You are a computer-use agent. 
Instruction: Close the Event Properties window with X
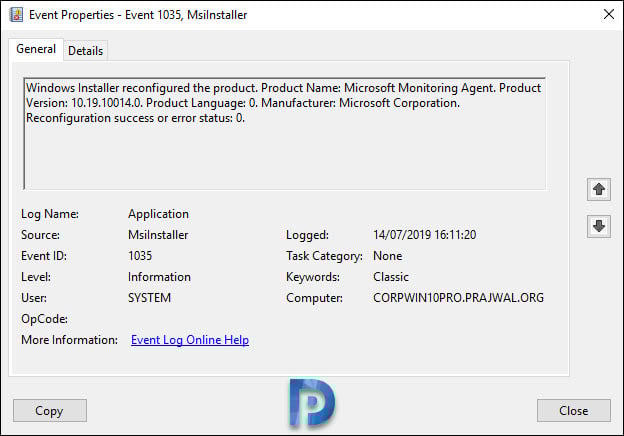608,15
